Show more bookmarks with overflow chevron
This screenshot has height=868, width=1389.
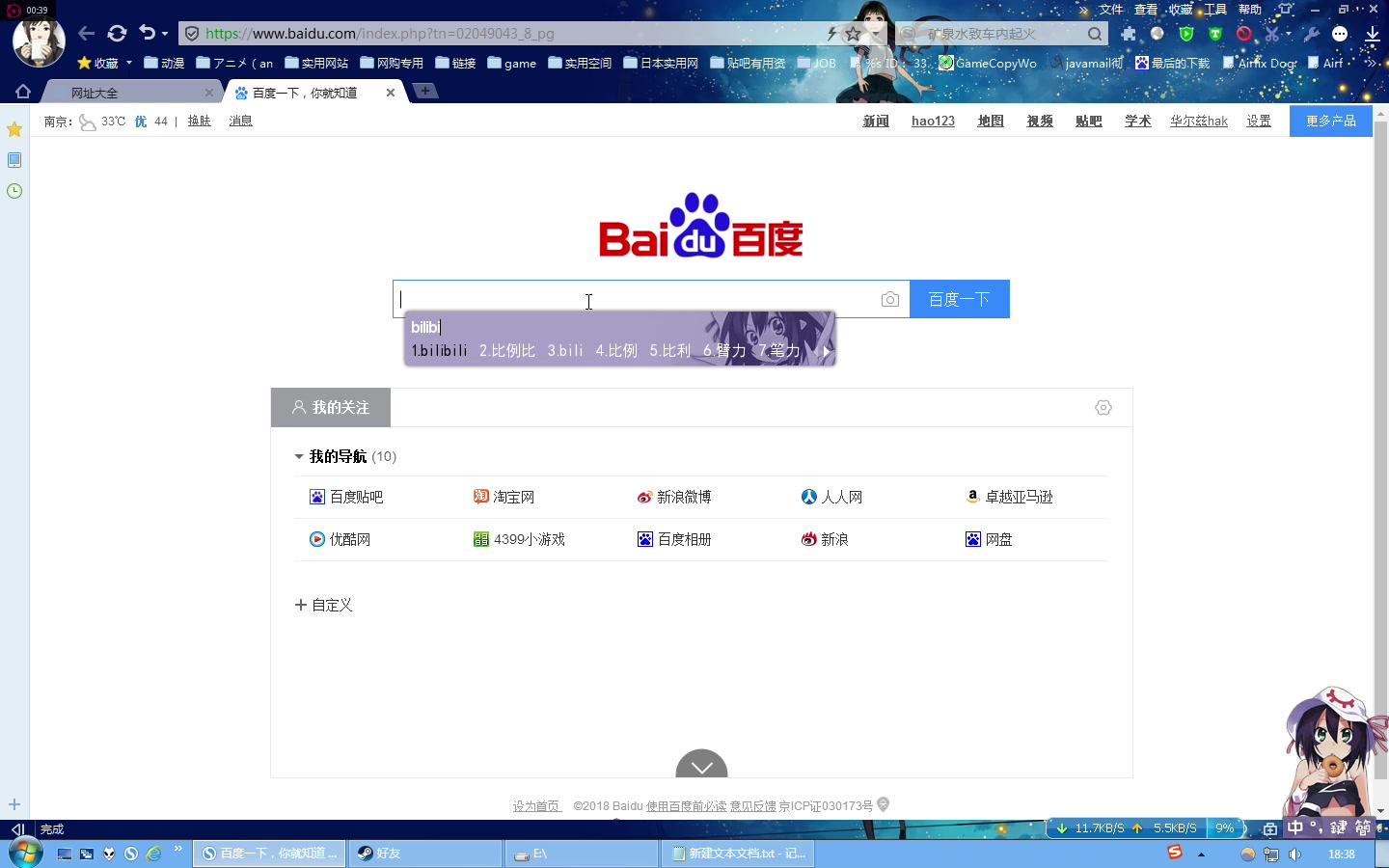(1371, 63)
